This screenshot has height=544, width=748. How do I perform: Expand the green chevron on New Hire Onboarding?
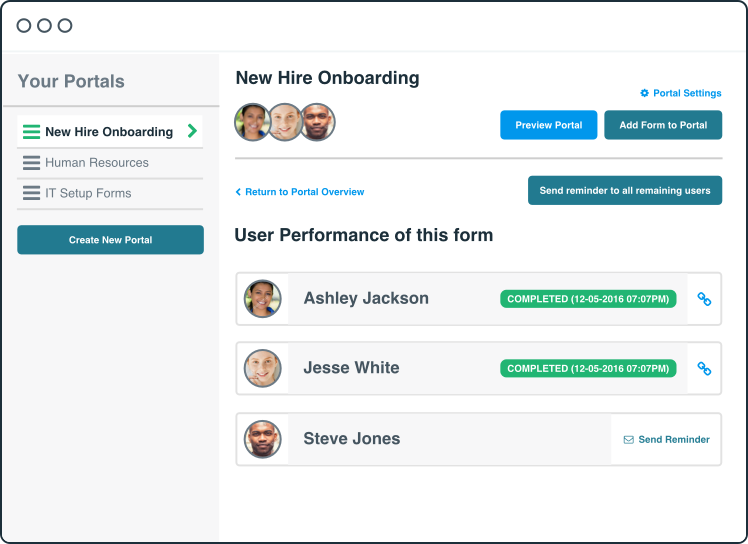point(192,131)
